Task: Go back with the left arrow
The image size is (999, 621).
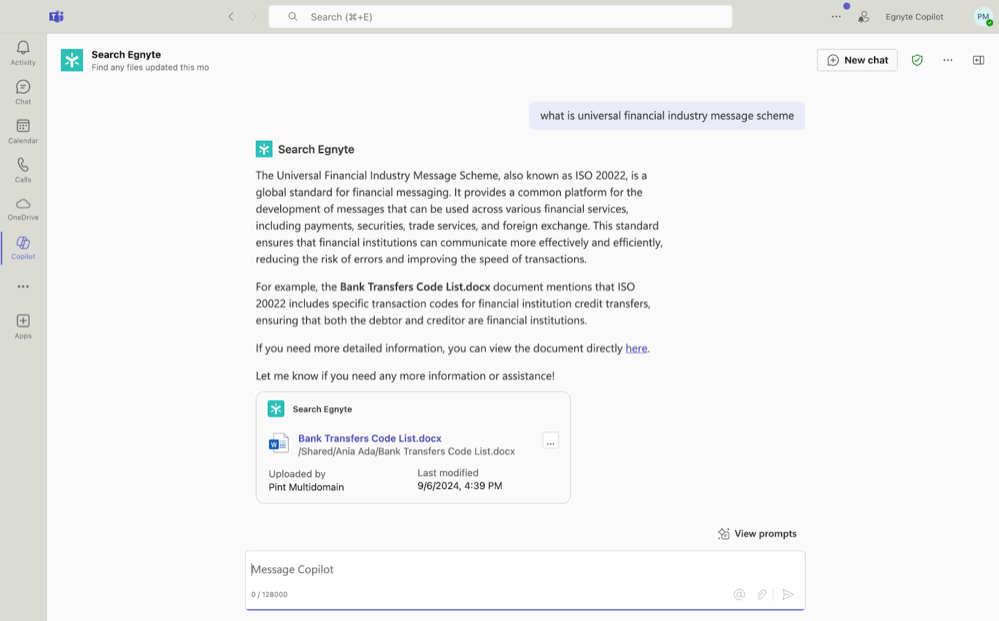Action: point(231,17)
